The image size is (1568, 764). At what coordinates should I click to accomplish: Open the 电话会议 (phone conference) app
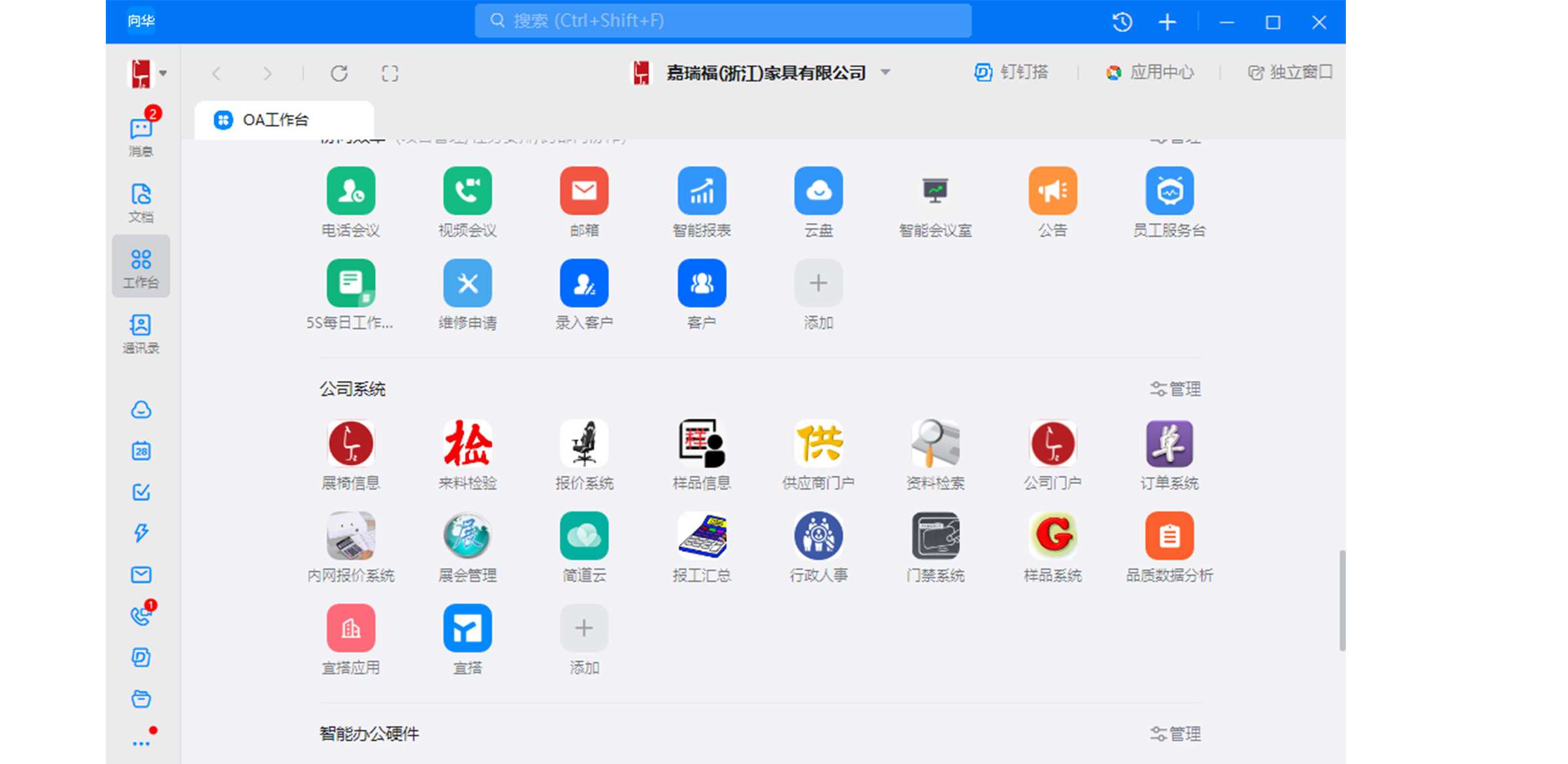pos(350,191)
